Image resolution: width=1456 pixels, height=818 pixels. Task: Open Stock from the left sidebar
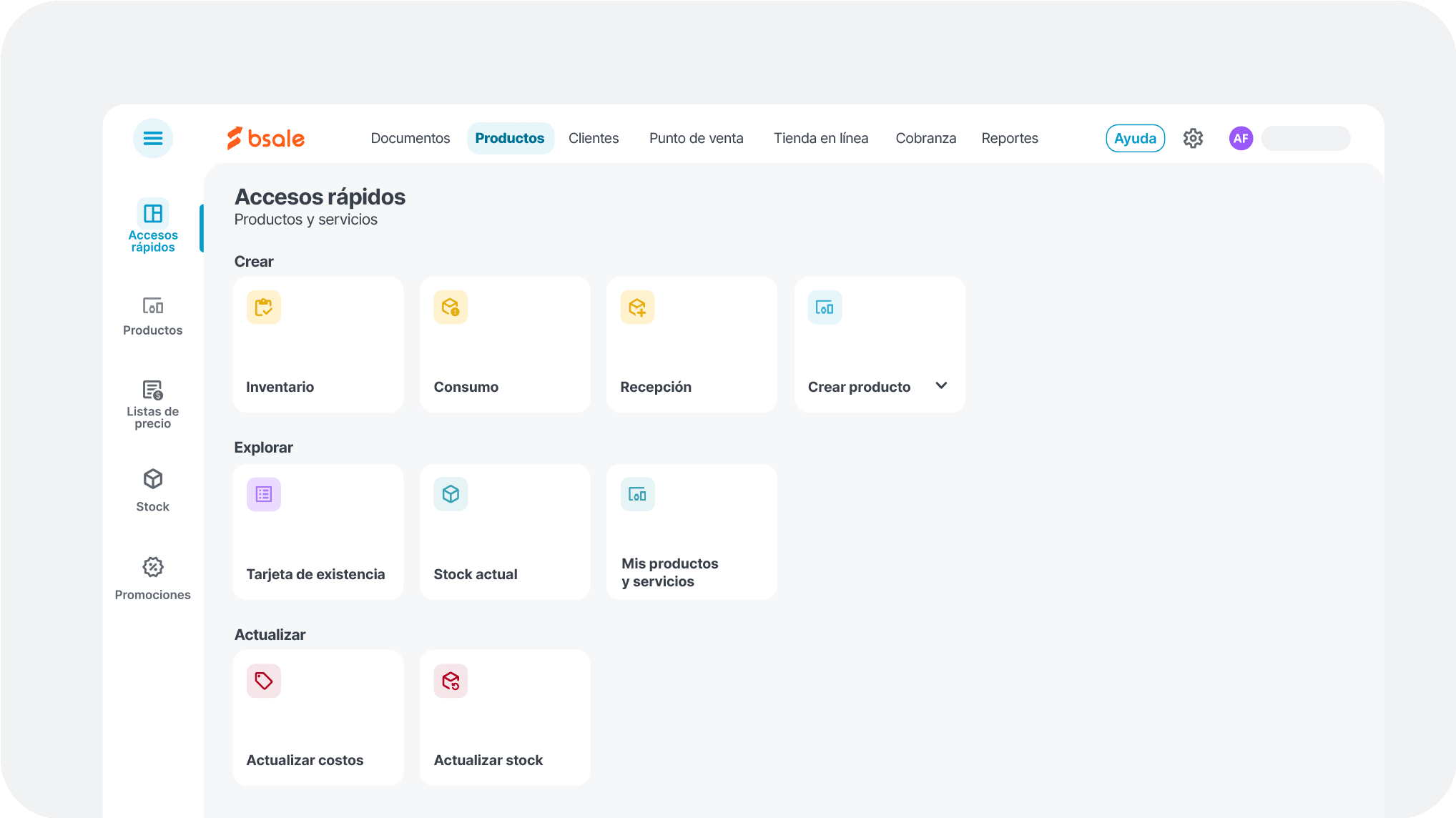[x=152, y=489]
